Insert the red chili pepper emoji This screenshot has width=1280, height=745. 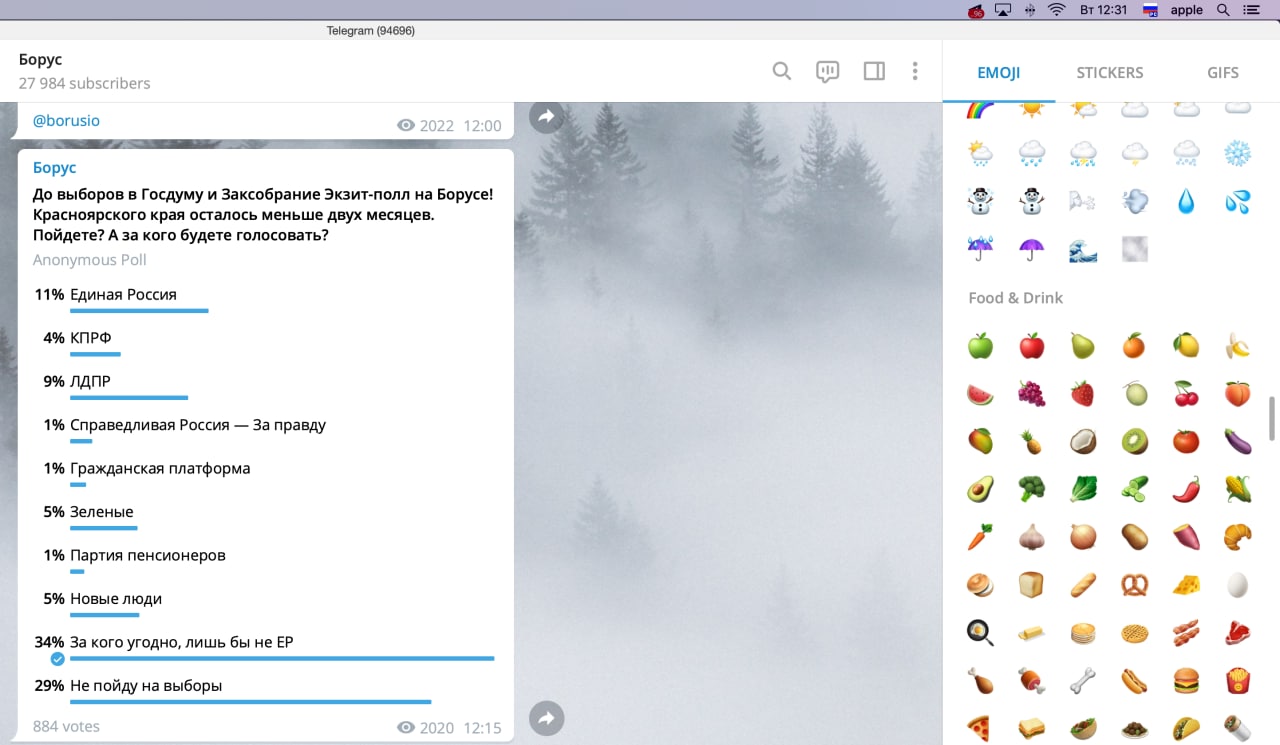point(1186,489)
